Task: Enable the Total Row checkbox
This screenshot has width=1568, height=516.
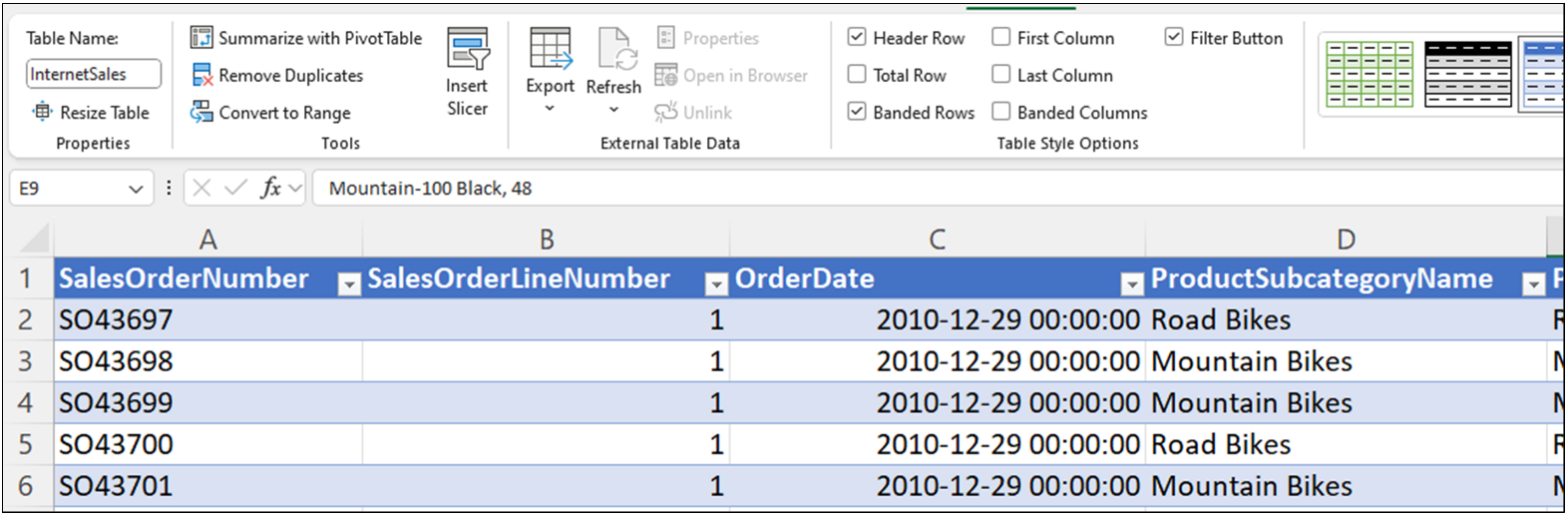Action: click(x=857, y=75)
